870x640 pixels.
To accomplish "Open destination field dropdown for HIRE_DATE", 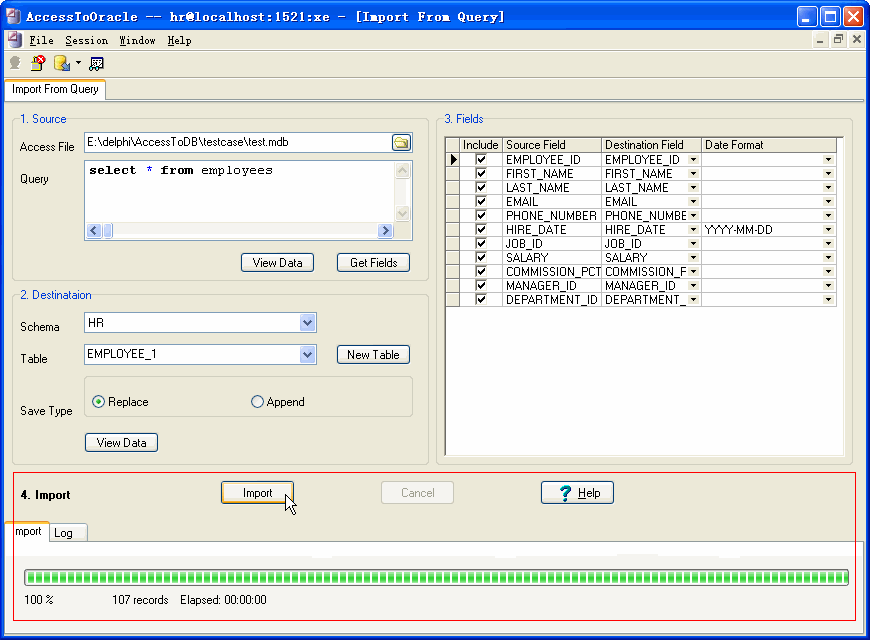I will coord(694,229).
